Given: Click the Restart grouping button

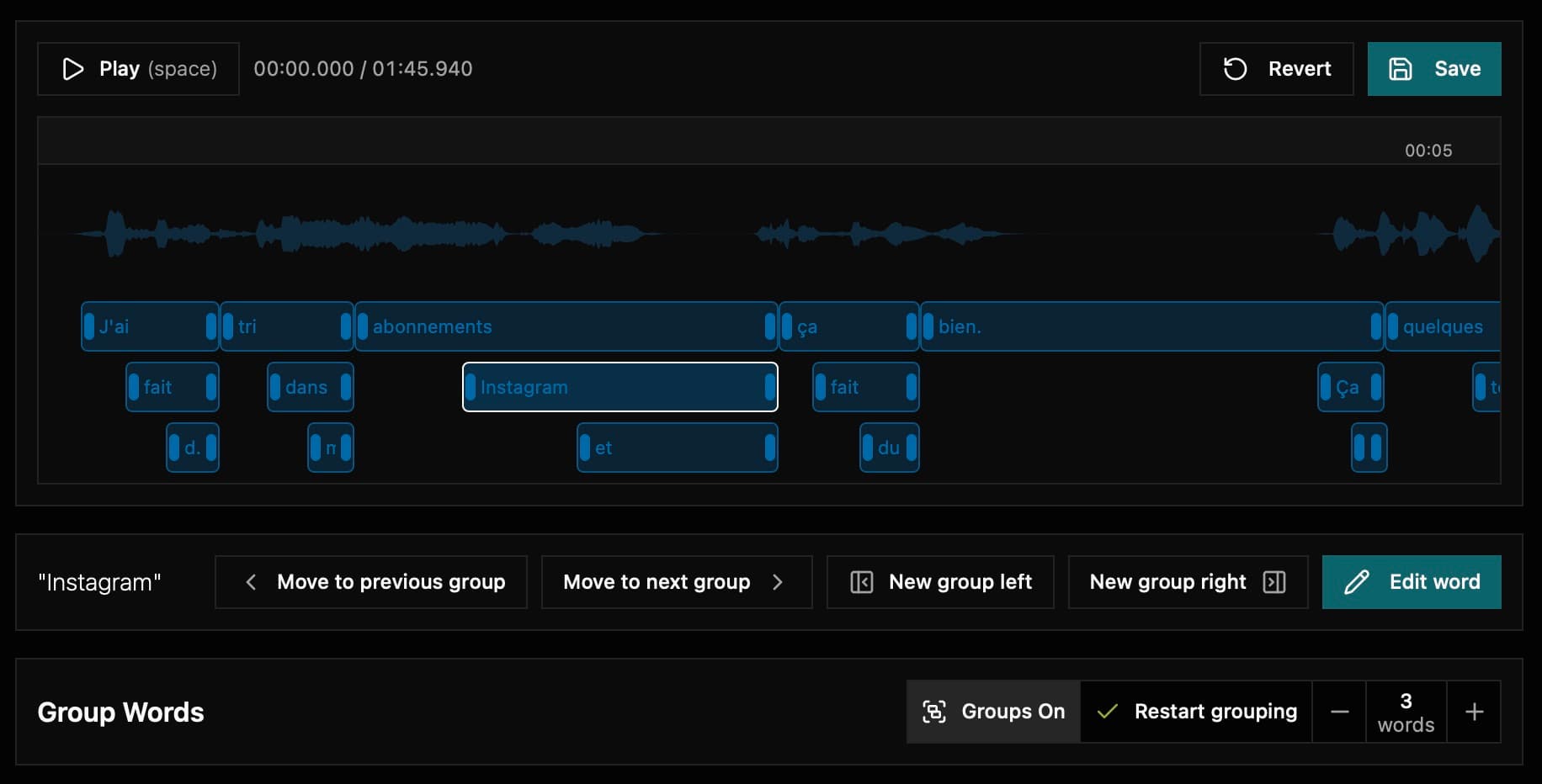Looking at the screenshot, I should tap(1195, 711).
